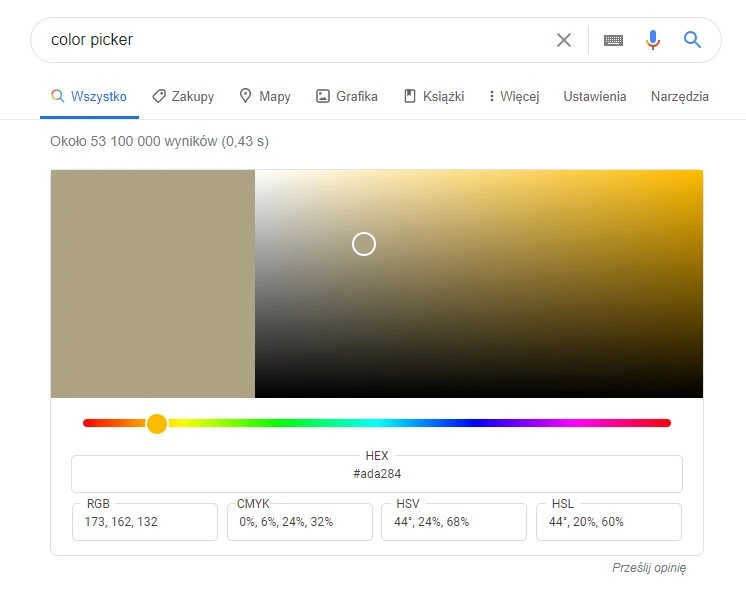The image size is (746, 599).
Task: Click the Prześlij opinię feedback link
Action: point(649,568)
